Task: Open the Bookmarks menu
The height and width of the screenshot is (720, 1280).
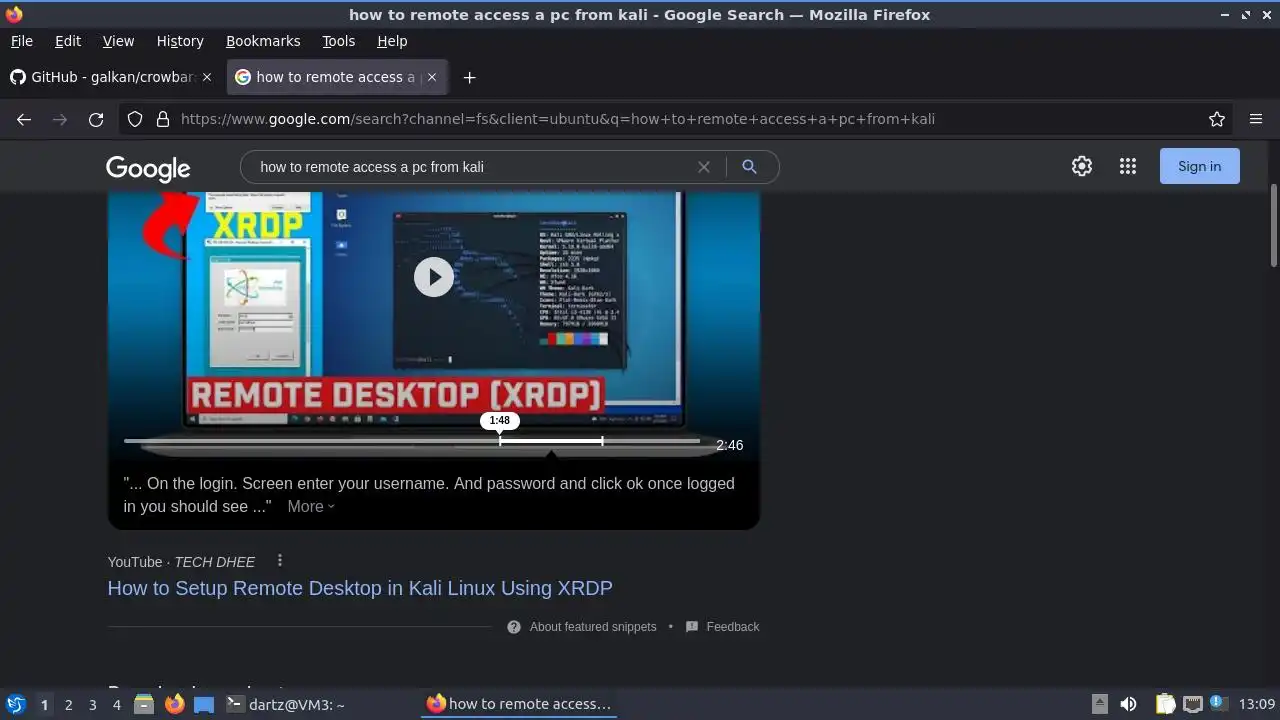Action: tap(263, 41)
